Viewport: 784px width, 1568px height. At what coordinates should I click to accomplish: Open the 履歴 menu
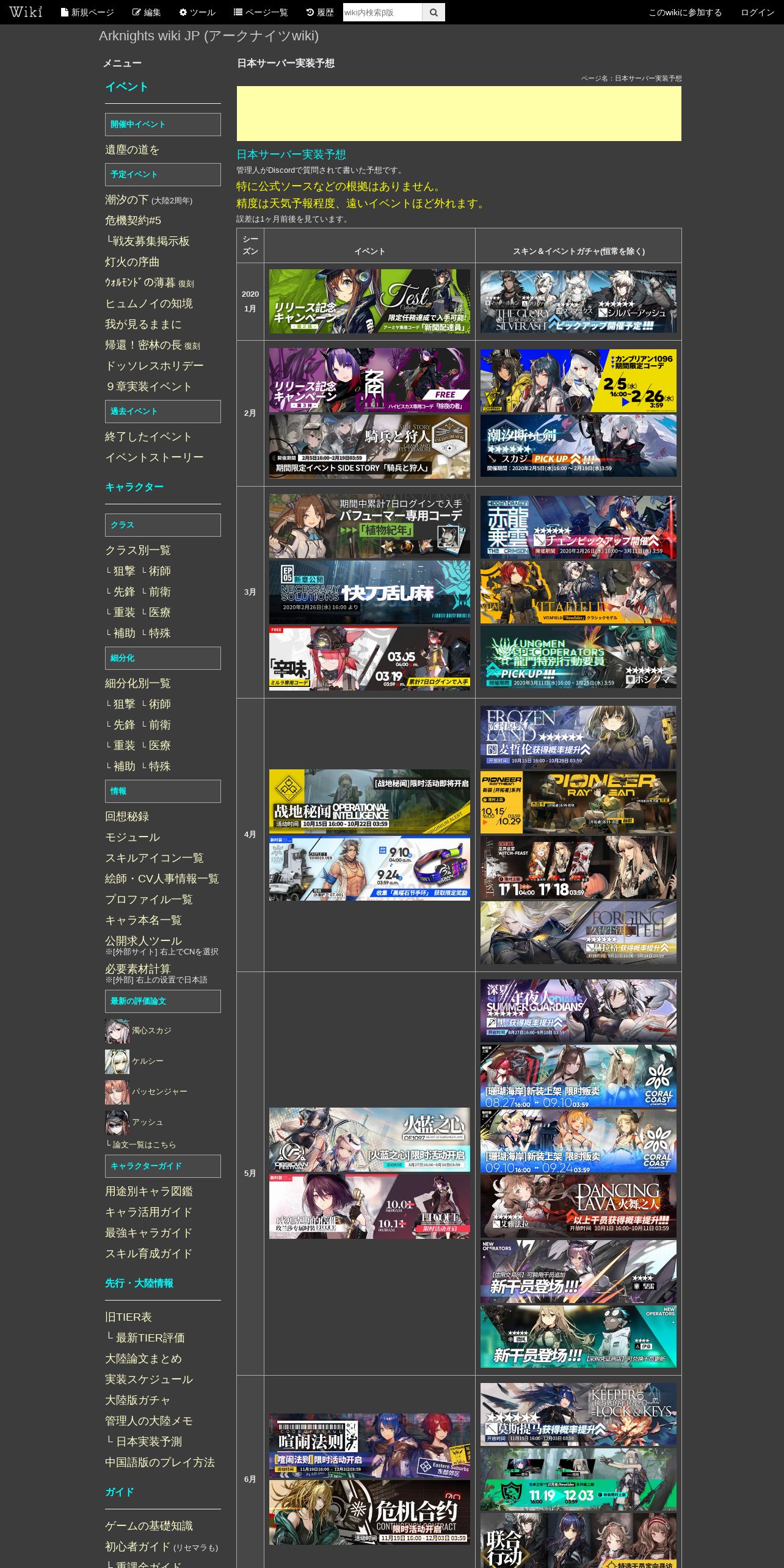point(320,12)
